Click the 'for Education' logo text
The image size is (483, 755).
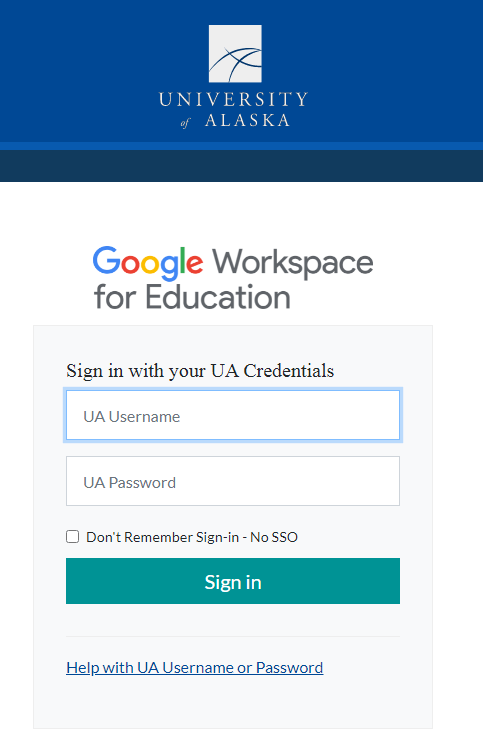point(192,296)
